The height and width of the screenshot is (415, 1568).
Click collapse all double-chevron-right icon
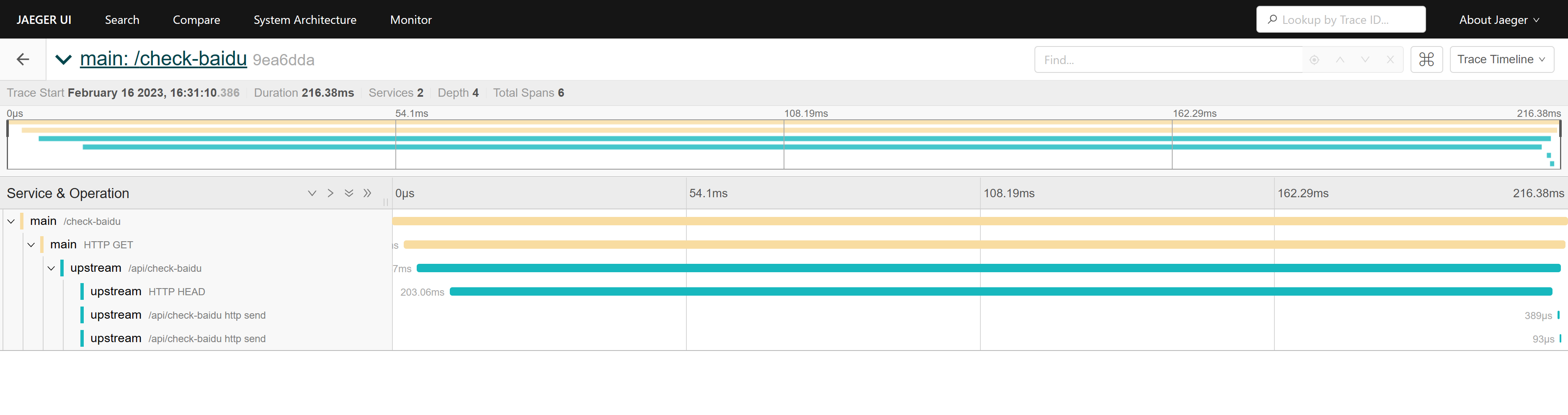[367, 193]
